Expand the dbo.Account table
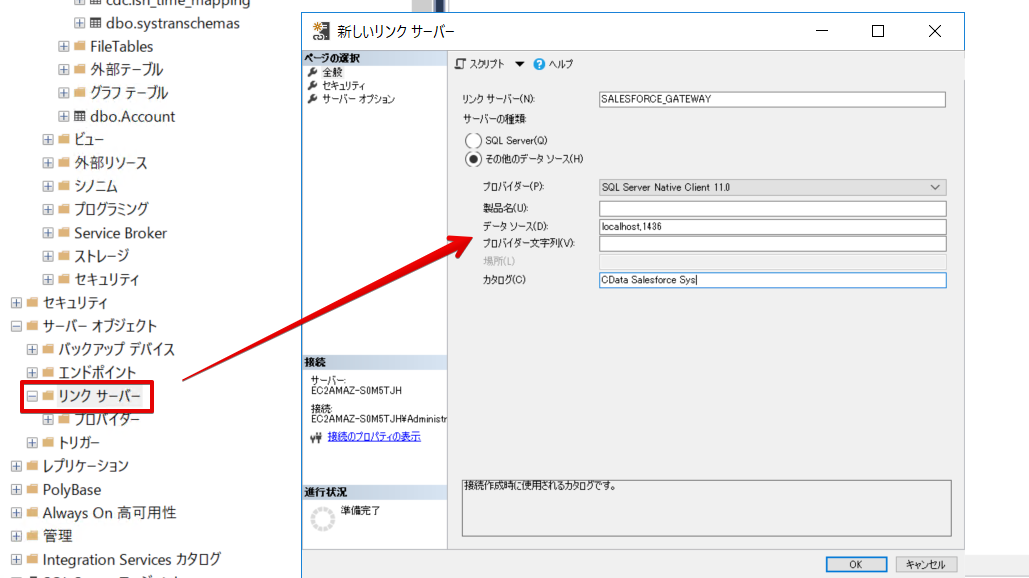This screenshot has width=1029, height=578. click(64, 116)
